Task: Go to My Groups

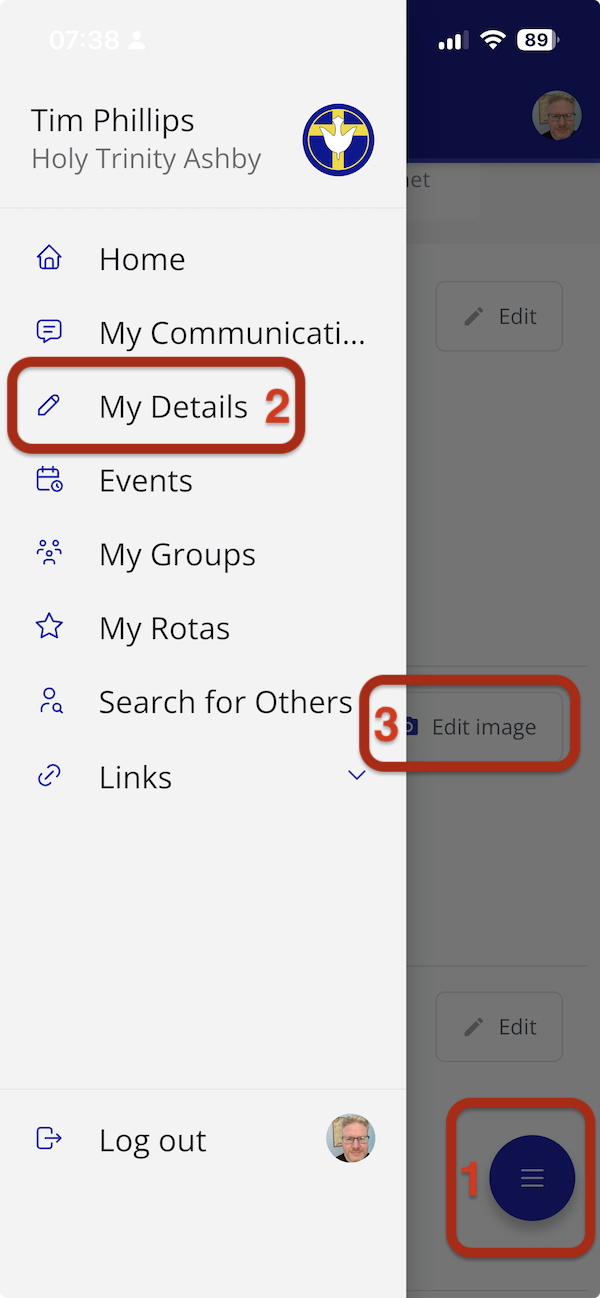Action: coord(177,555)
